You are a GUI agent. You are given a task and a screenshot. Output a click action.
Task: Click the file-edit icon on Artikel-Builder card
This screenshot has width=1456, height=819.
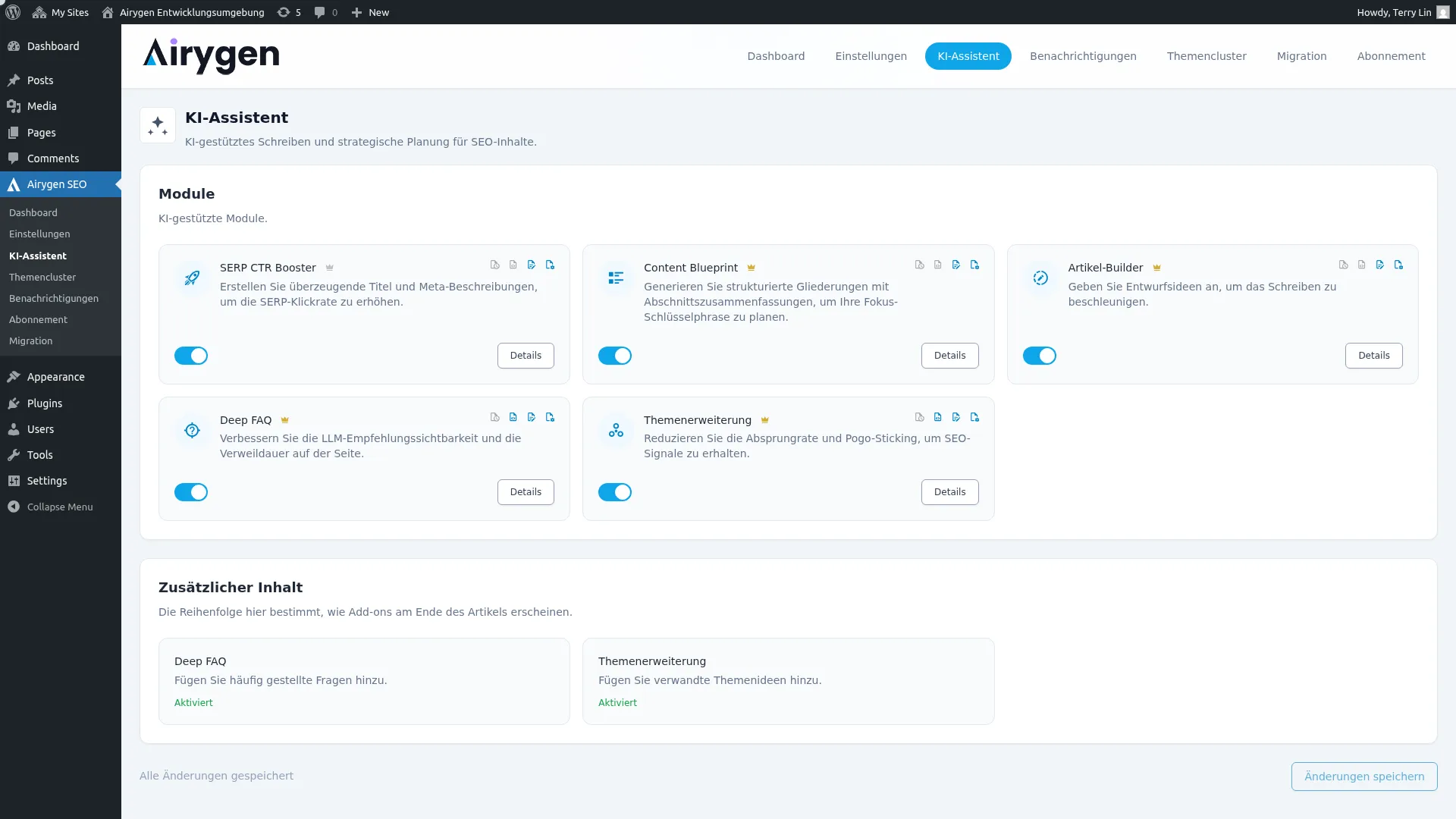tap(1379, 265)
